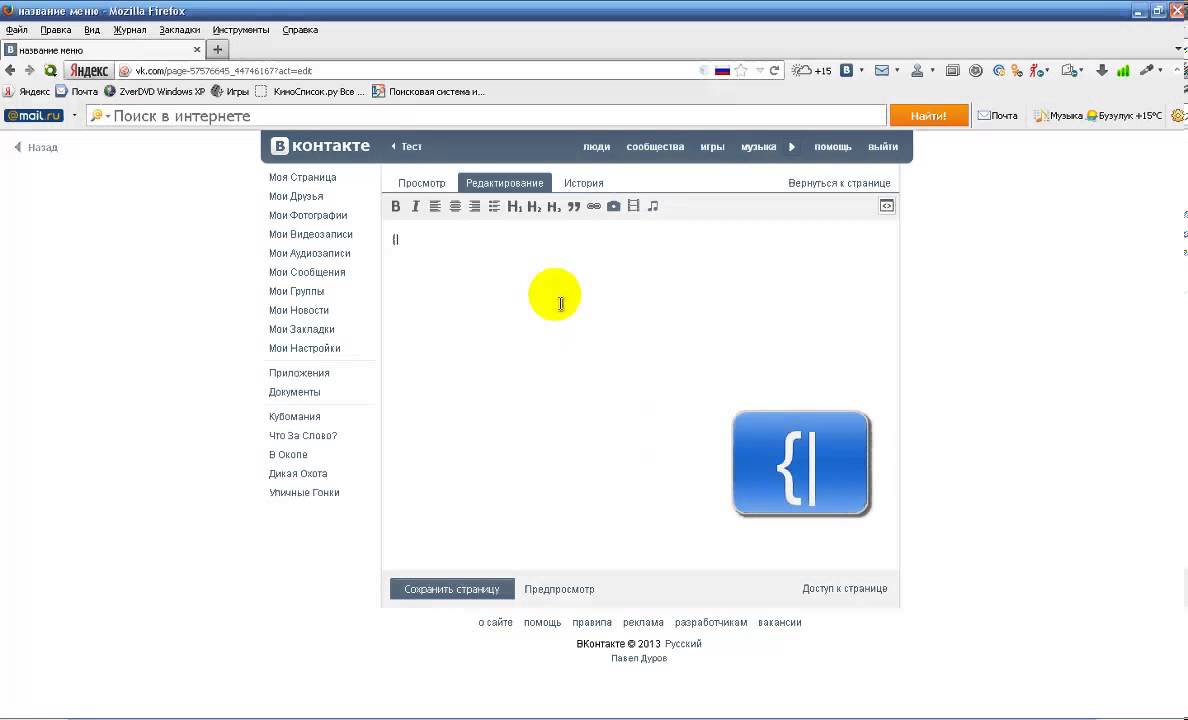Screen dimensions: 1188x720
Task: Switch to the Просмотр tab
Action: click(x=422, y=183)
